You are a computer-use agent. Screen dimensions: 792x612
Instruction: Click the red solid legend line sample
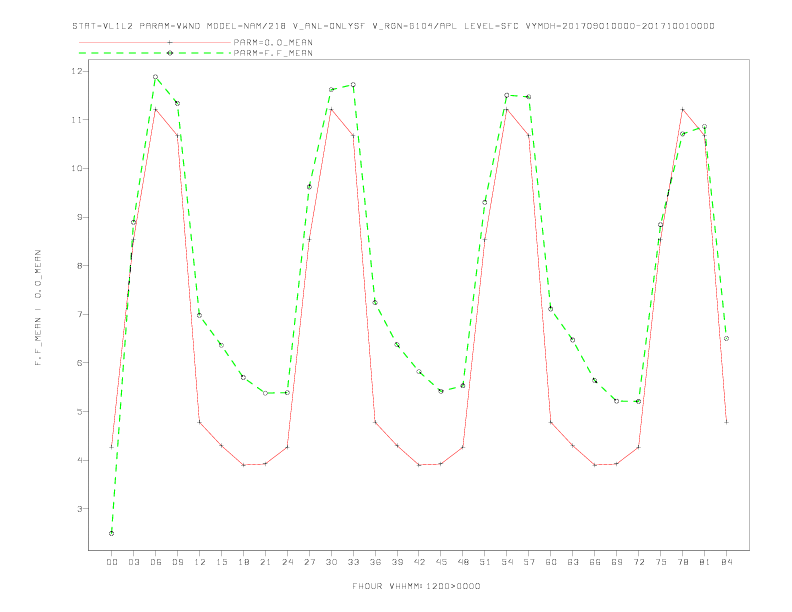pos(155,42)
